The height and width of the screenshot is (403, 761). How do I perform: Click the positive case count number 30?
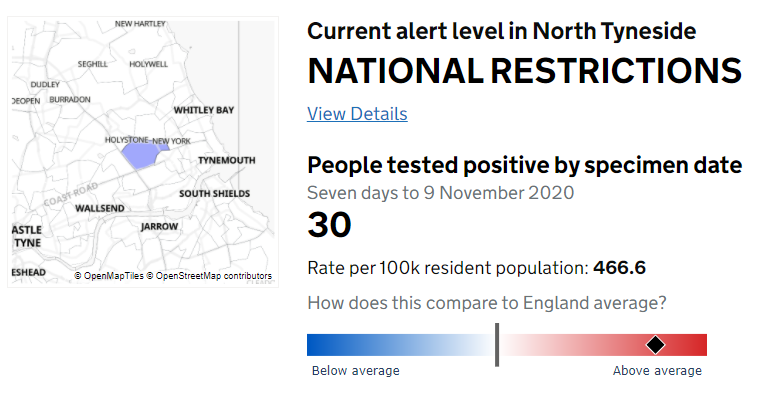(329, 225)
